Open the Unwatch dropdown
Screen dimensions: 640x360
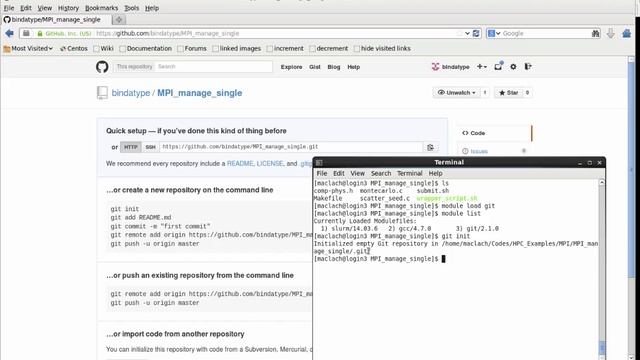click(456, 93)
